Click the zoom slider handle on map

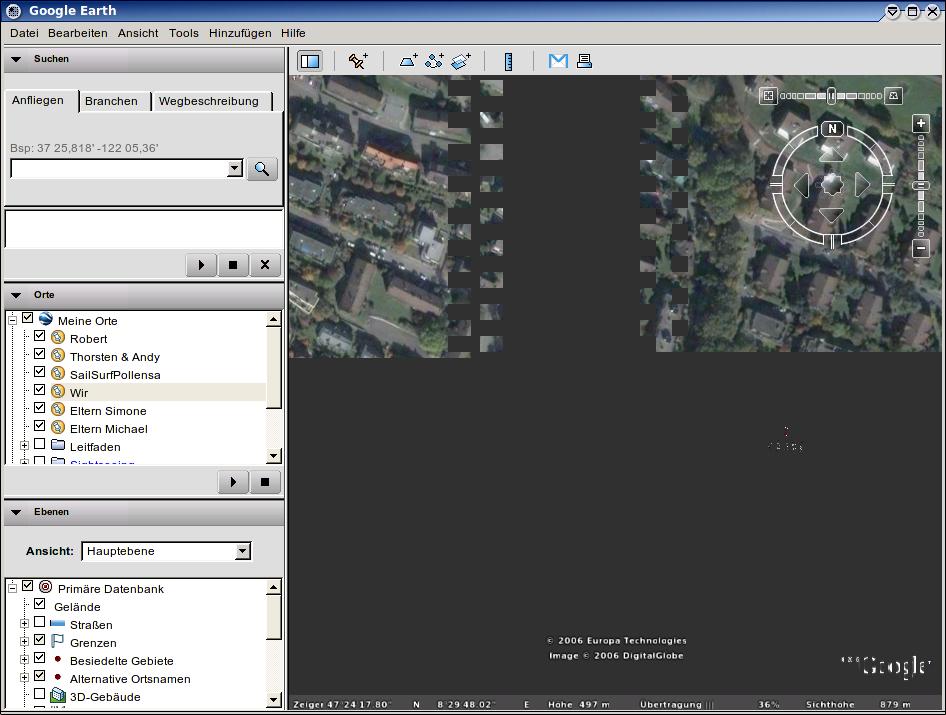coord(921,186)
